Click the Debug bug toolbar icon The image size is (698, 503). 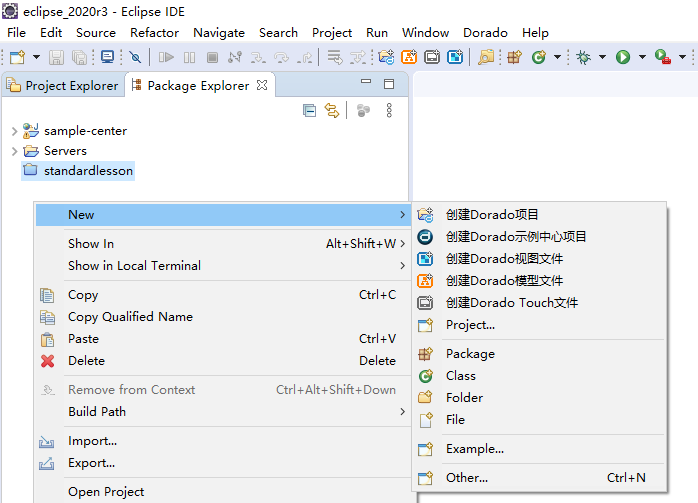pos(583,57)
